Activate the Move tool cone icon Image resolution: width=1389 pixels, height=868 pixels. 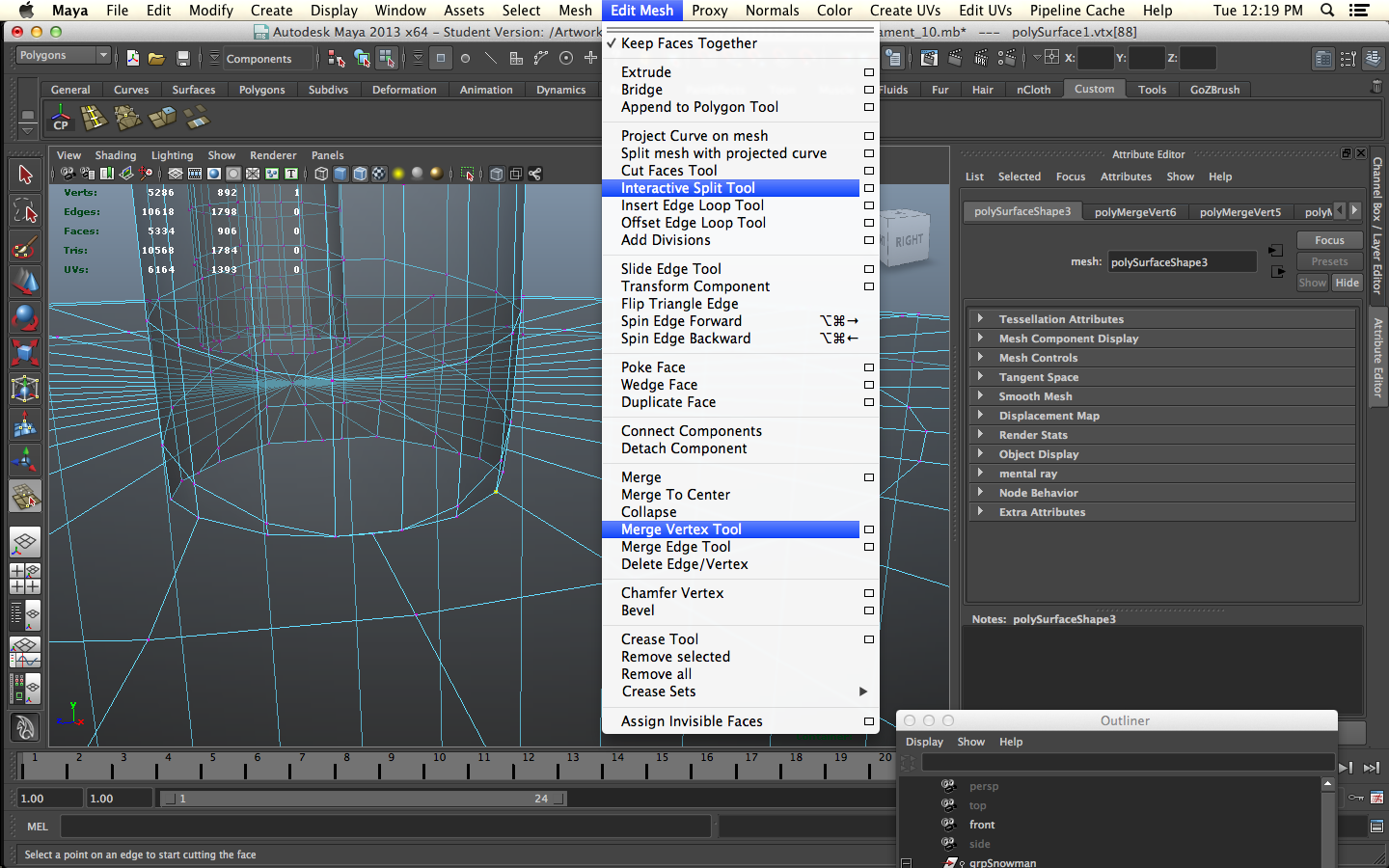pyautogui.click(x=25, y=282)
